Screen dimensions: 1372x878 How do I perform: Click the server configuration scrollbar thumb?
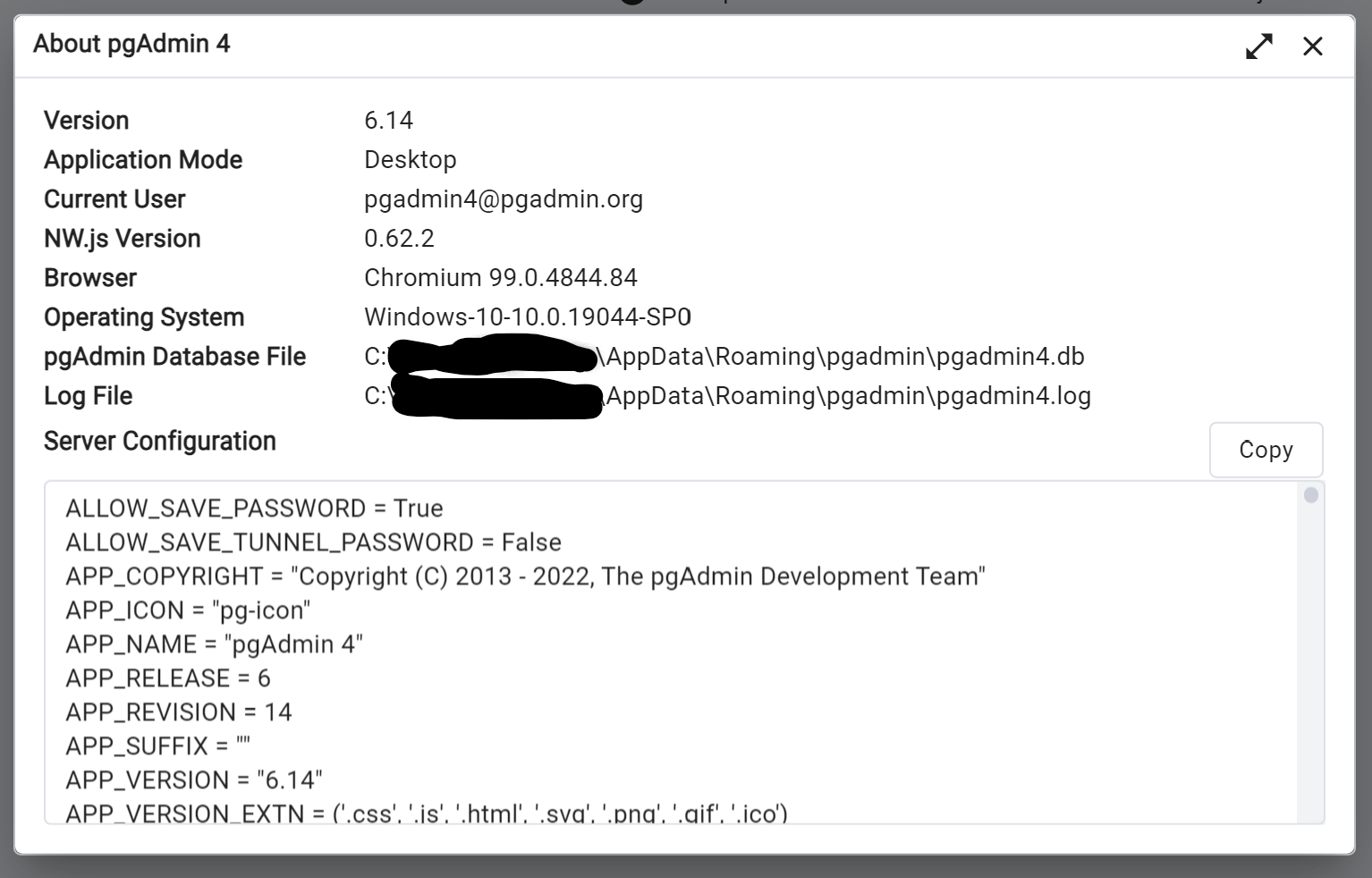coord(1310,495)
